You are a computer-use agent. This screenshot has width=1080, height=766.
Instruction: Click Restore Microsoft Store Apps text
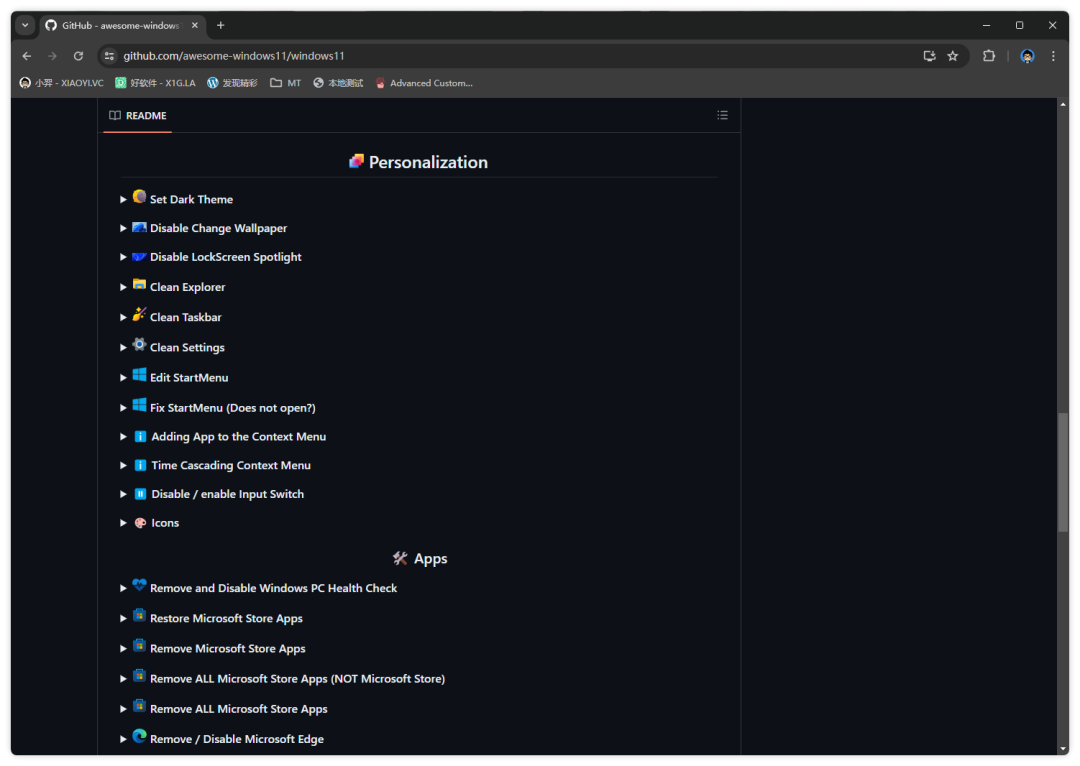[x=226, y=619]
